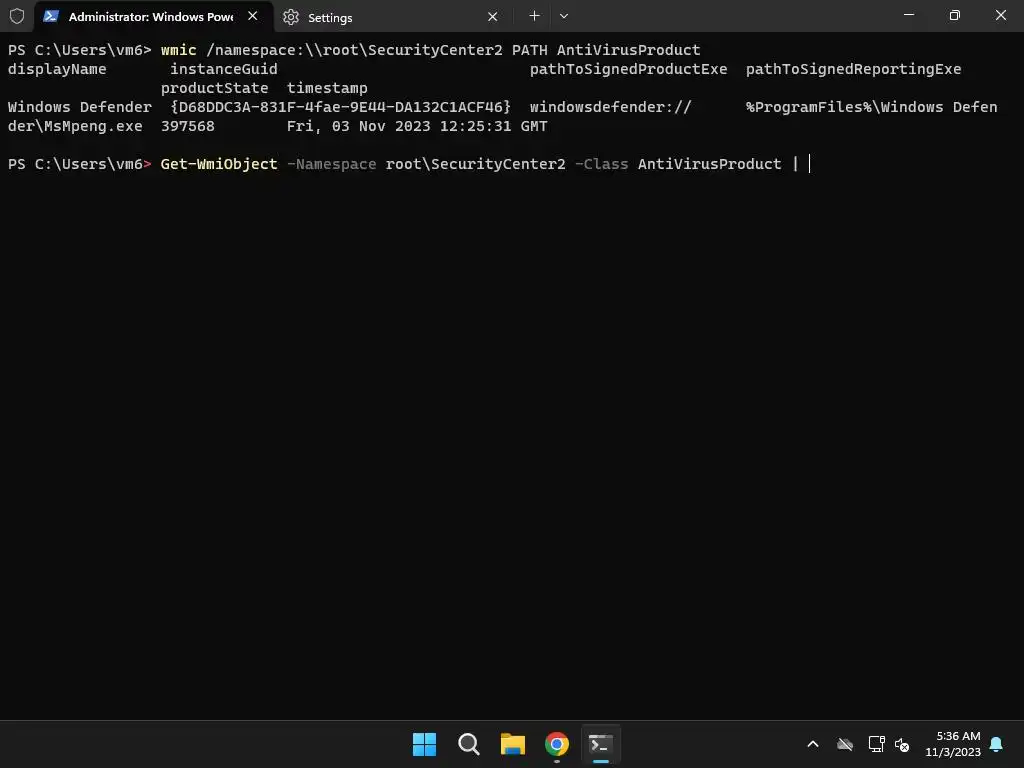Open a new terminal tab
The image size is (1024, 768).
(534, 16)
